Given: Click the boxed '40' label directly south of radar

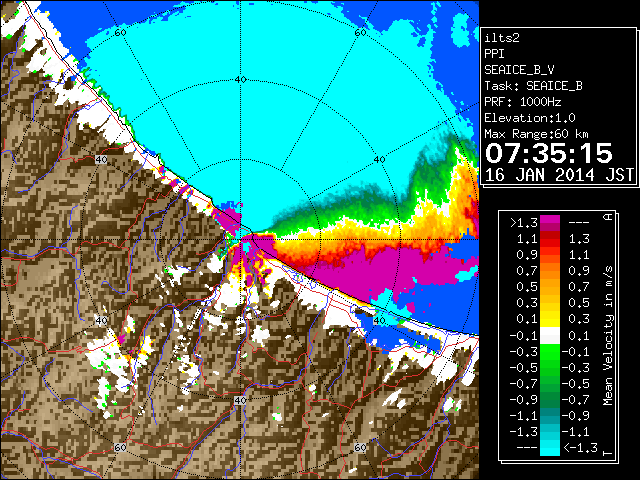Looking at the screenshot, I should pyautogui.click(x=240, y=400).
